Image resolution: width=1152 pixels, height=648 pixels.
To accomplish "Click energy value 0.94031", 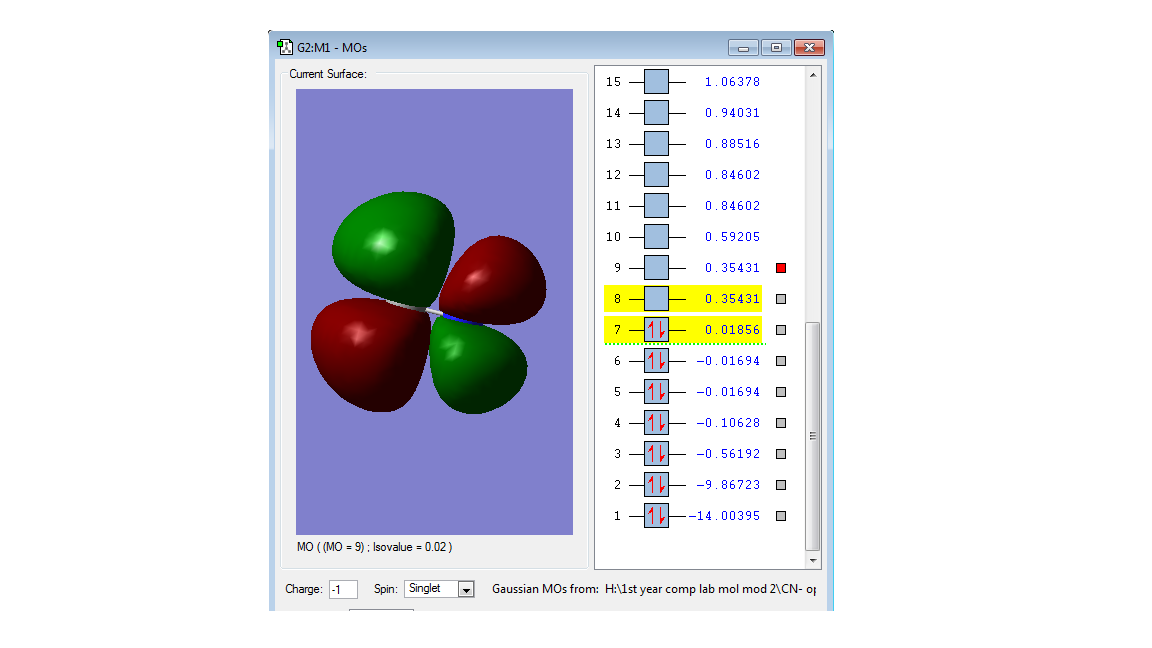I will point(732,112).
